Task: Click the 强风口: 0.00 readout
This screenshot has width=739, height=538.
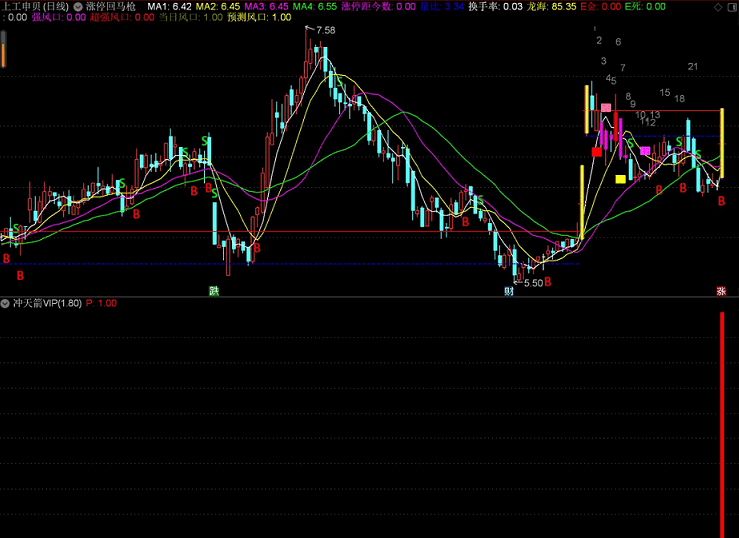Action: click(59, 17)
